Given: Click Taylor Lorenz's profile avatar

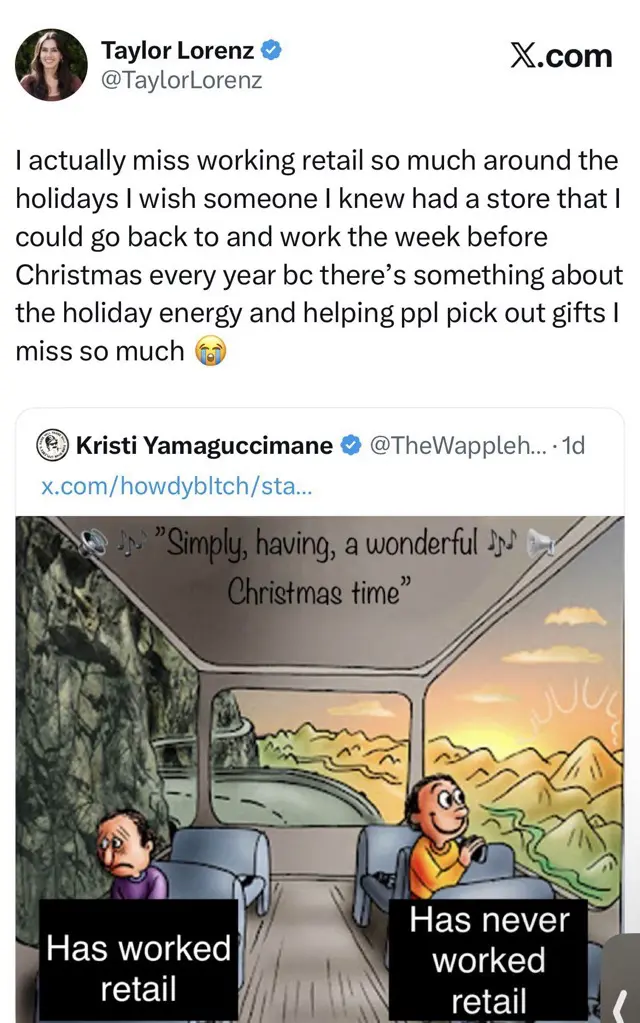Looking at the screenshot, I should pyautogui.click(x=50, y=65).
